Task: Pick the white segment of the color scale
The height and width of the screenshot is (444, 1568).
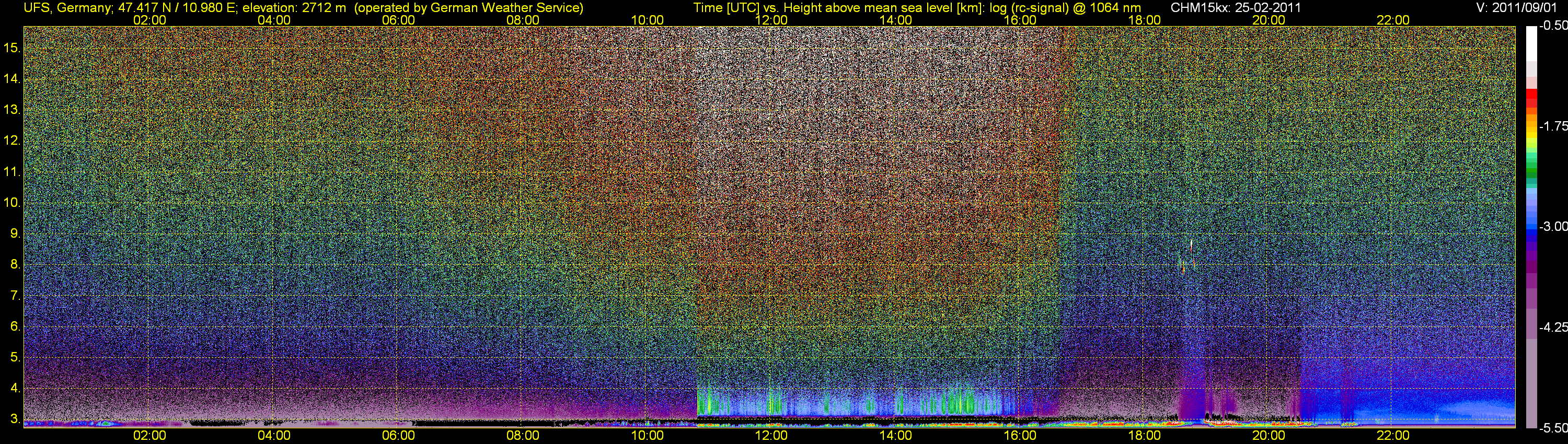Action: [1531, 44]
